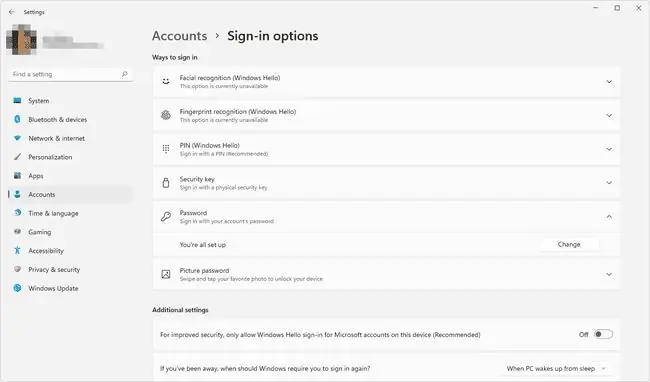
Task: Click the search magnifier icon
Action: click(124, 74)
